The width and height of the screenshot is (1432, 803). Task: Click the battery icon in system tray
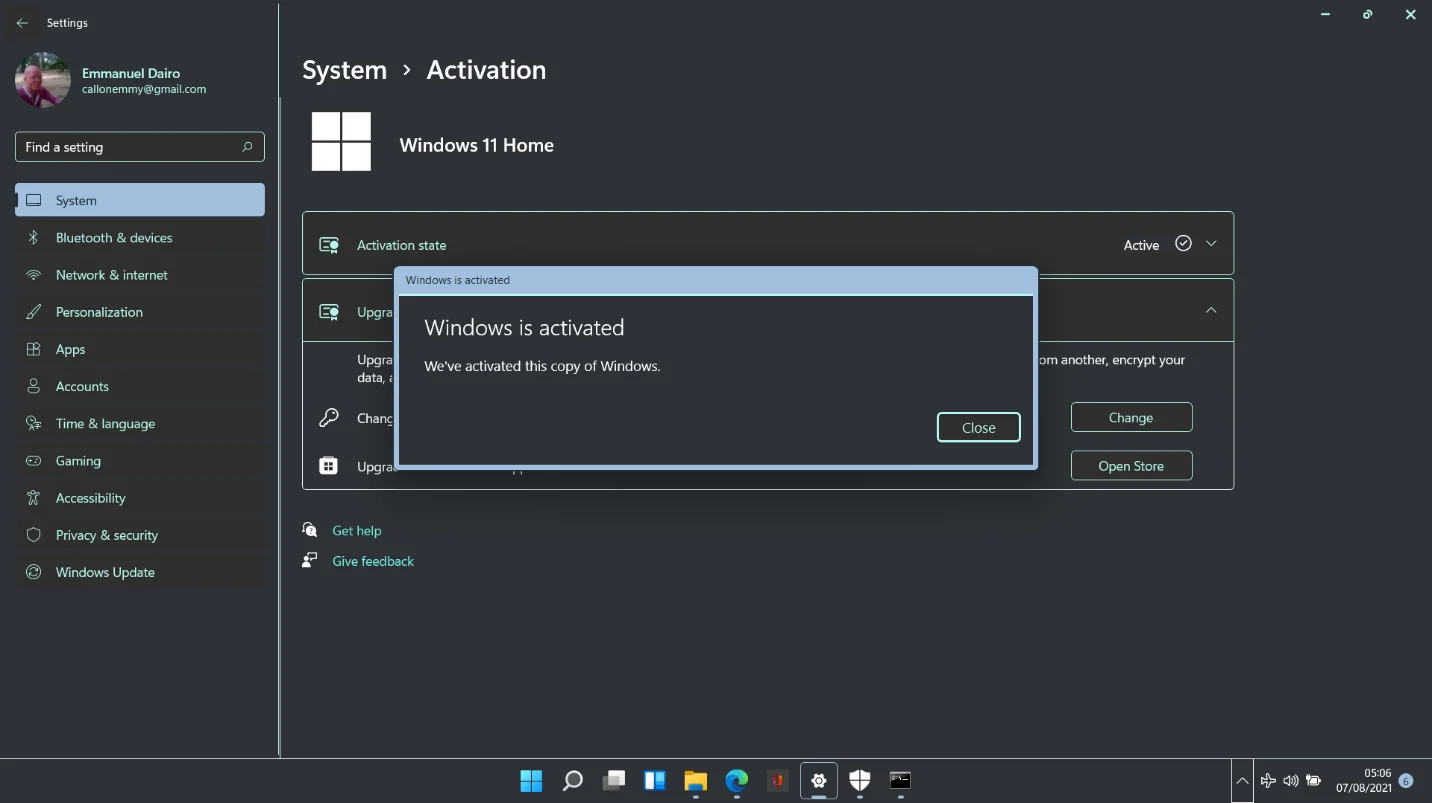1314,781
